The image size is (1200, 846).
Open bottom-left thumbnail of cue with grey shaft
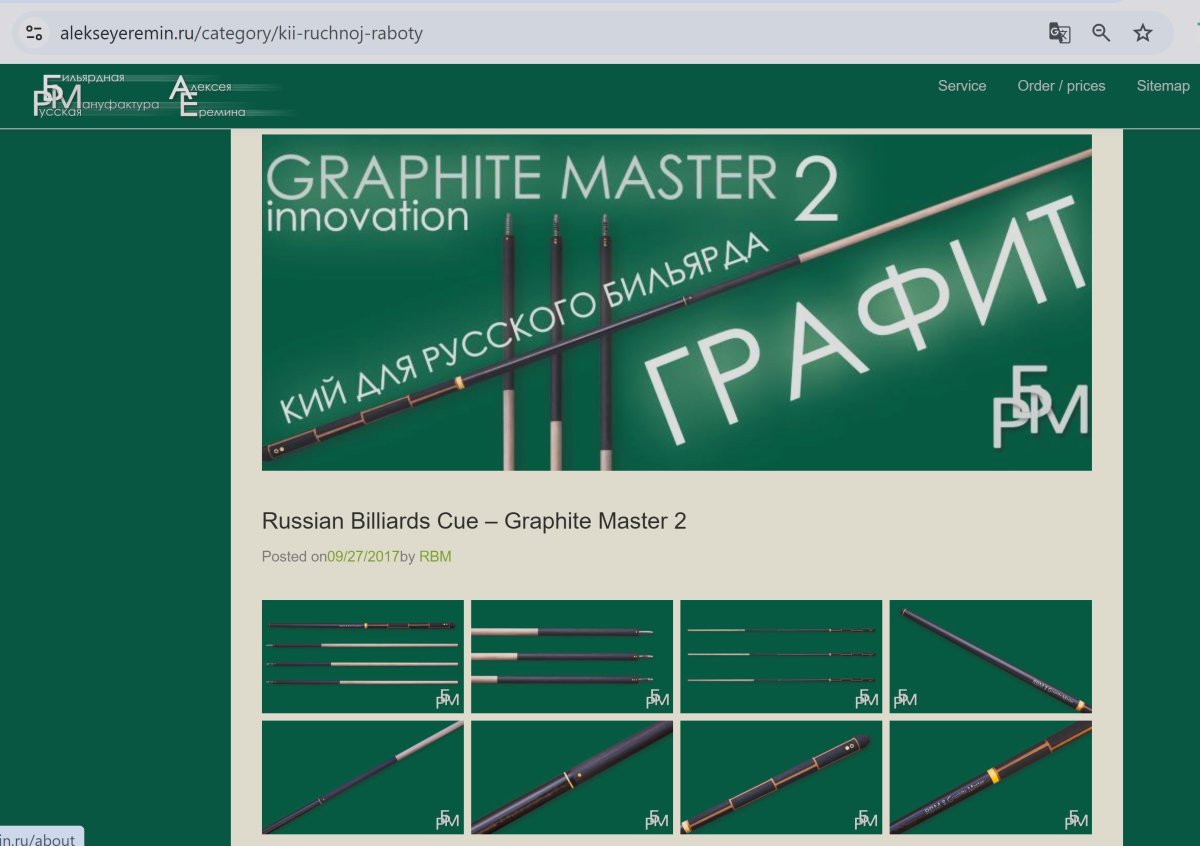click(362, 777)
